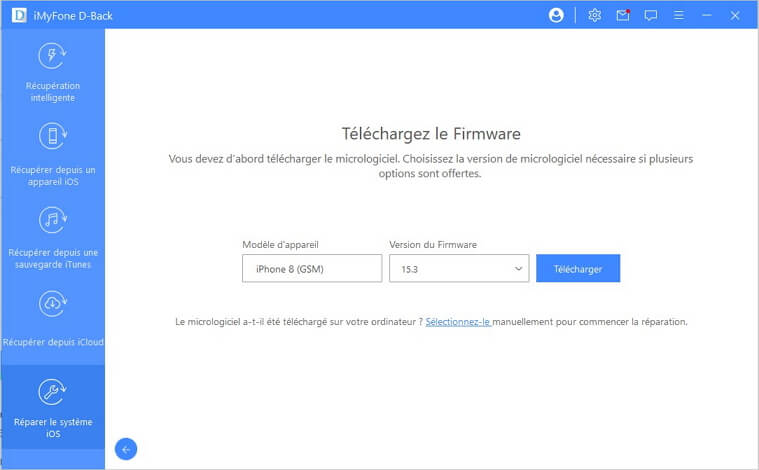Open Récupérer depuis iCloud label
This screenshot has height=470, width=759.
tap(53, 342)
